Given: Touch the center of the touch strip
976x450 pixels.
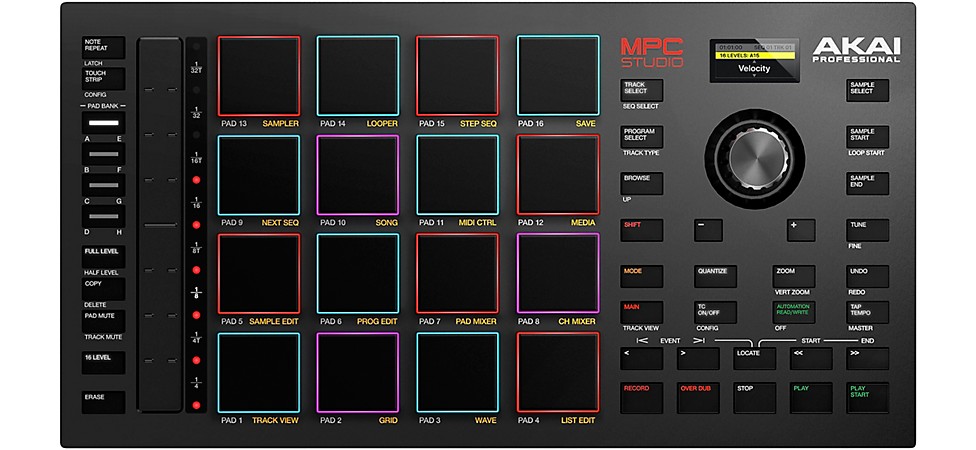Looking at the screenshot, I should (x=159, y=225).
